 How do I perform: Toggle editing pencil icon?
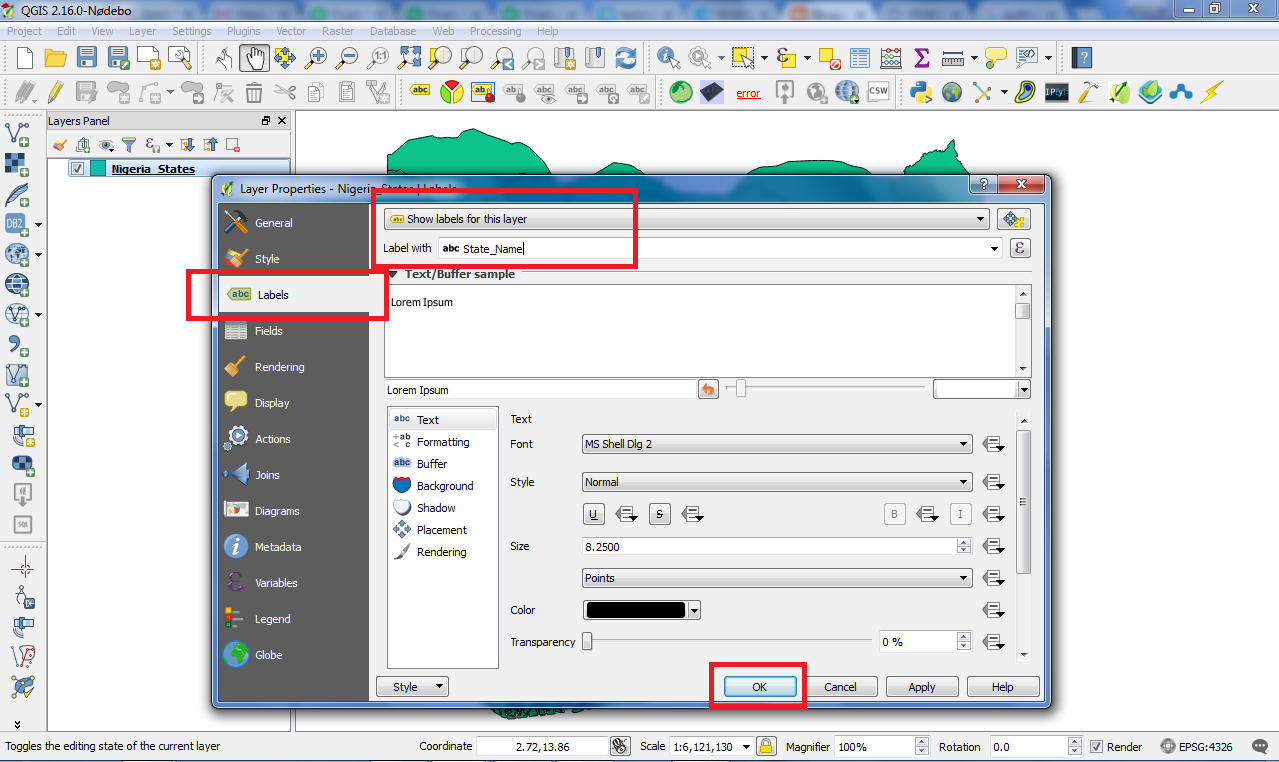pos(55,93)
